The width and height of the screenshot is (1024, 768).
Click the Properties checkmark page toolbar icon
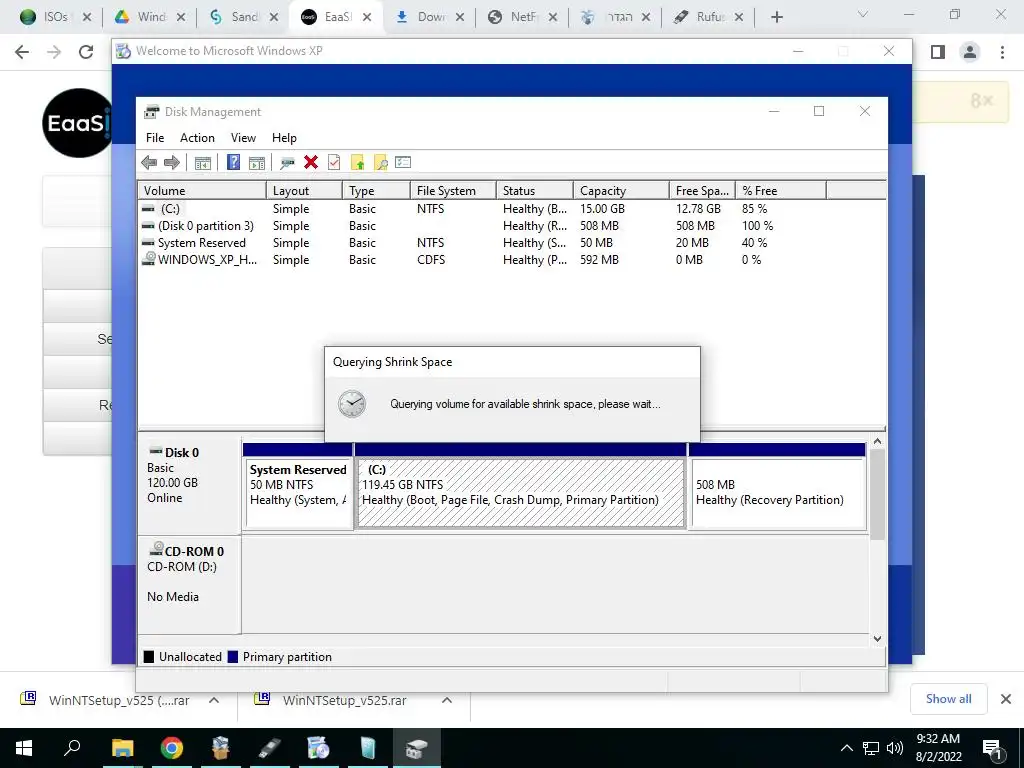click(334, 162)
